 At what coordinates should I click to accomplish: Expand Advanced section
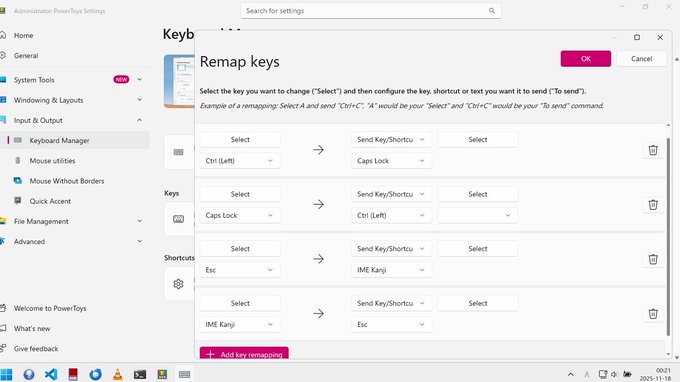pos(139,242)
